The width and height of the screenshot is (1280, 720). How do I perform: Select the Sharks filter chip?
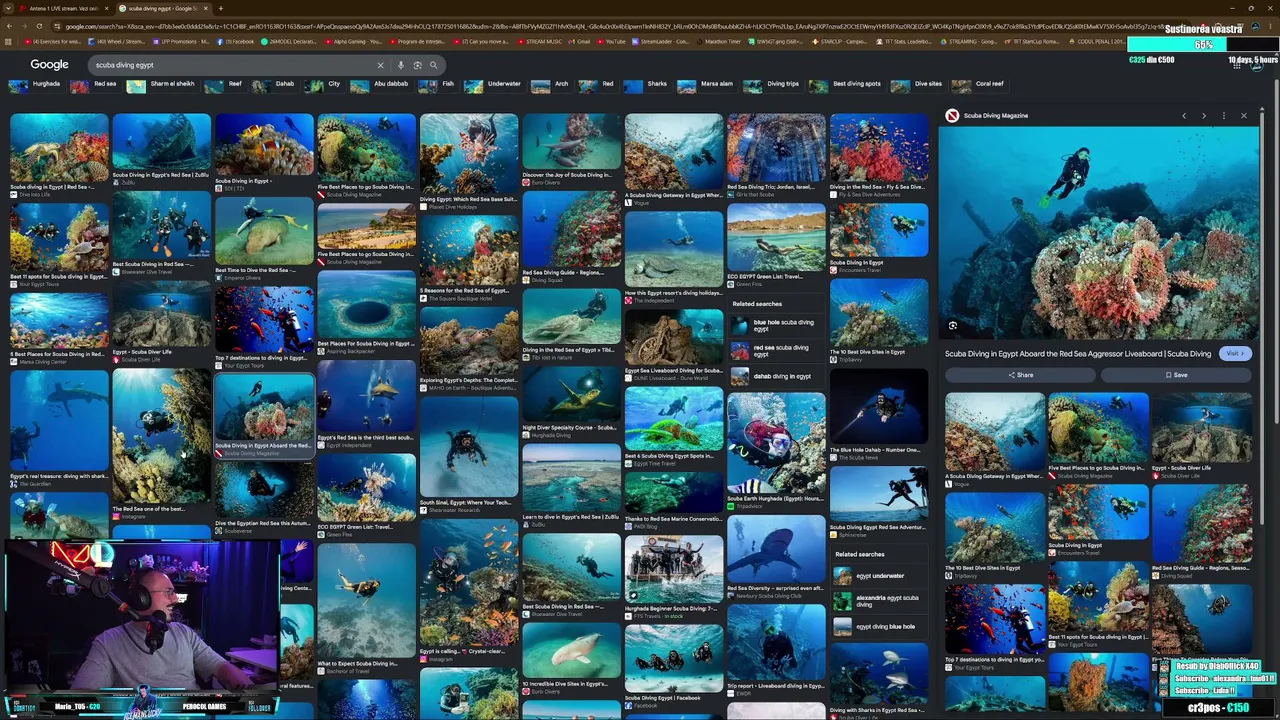coord(646,85)
